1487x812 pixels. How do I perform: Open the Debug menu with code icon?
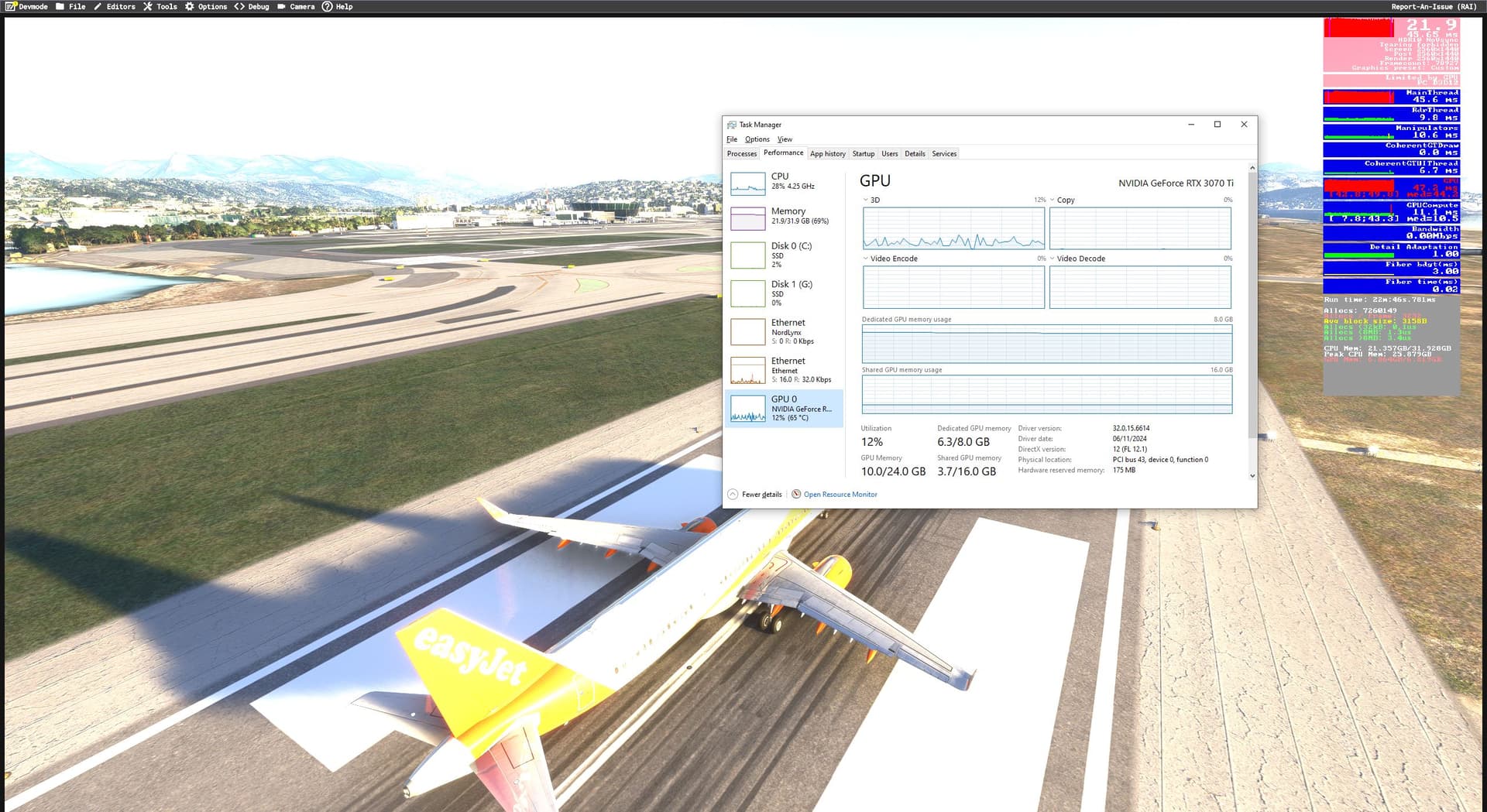tap(252, 7)
